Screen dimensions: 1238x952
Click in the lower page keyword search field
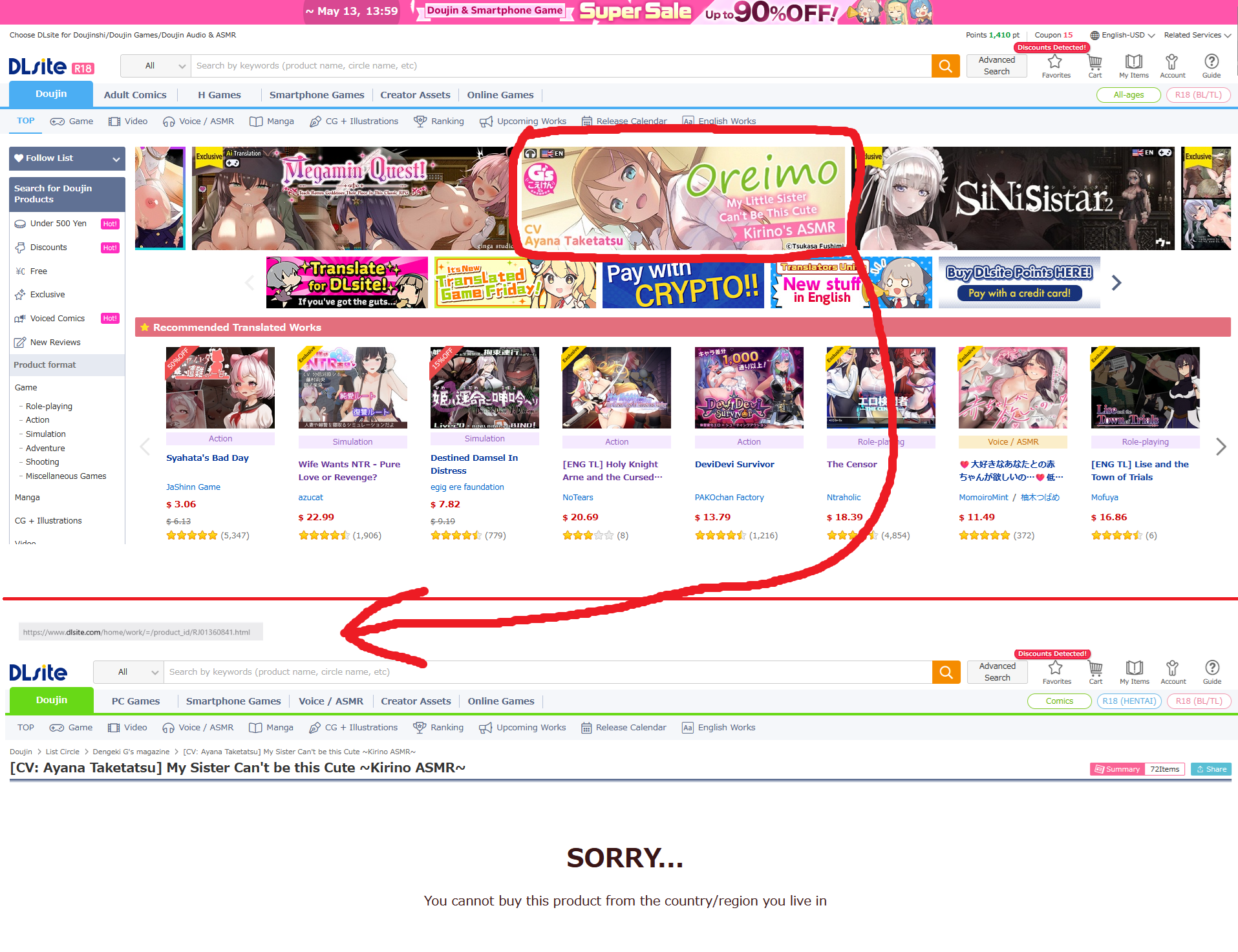548,672
